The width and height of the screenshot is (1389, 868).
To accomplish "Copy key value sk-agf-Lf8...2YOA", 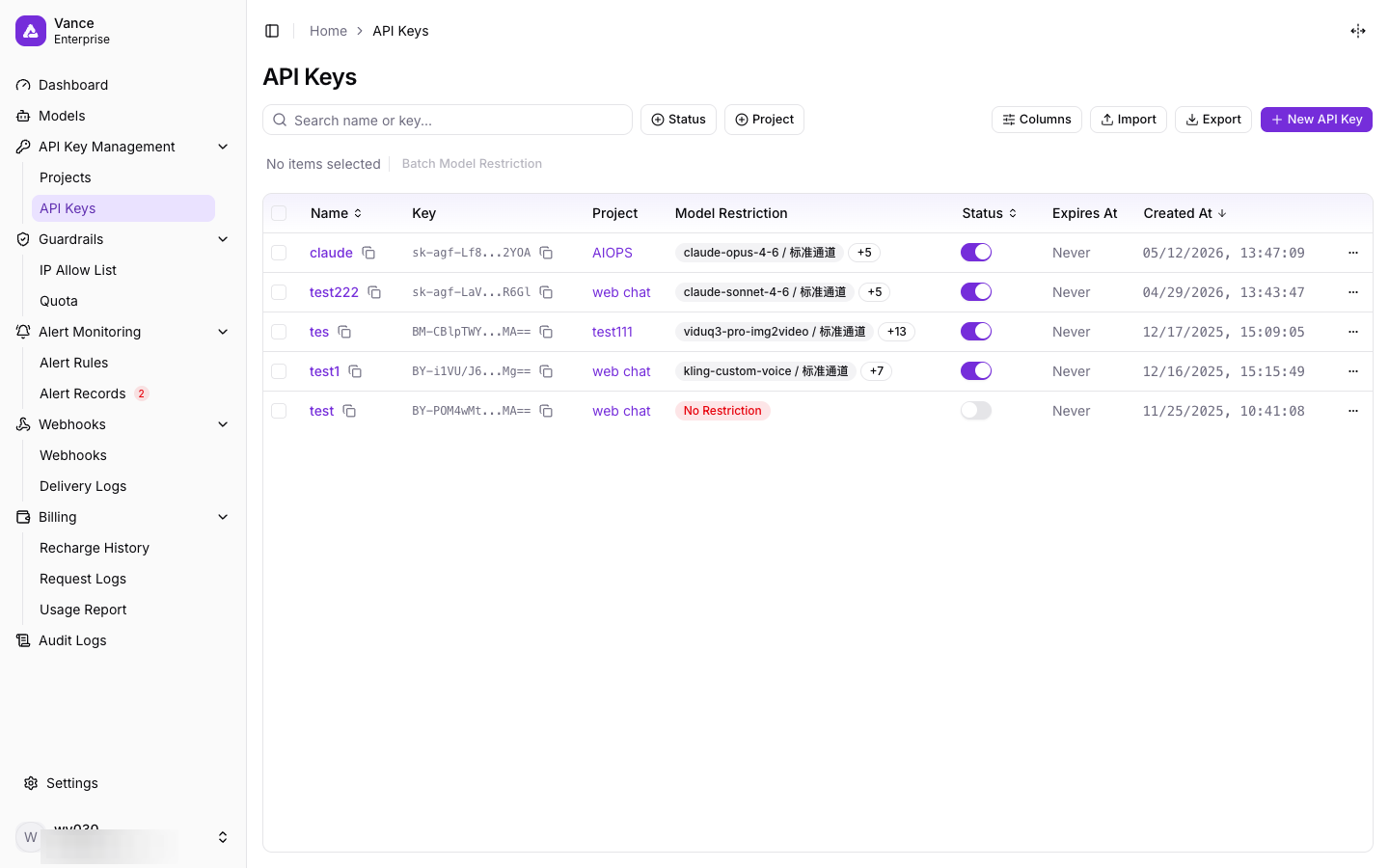I will [546, 253].
